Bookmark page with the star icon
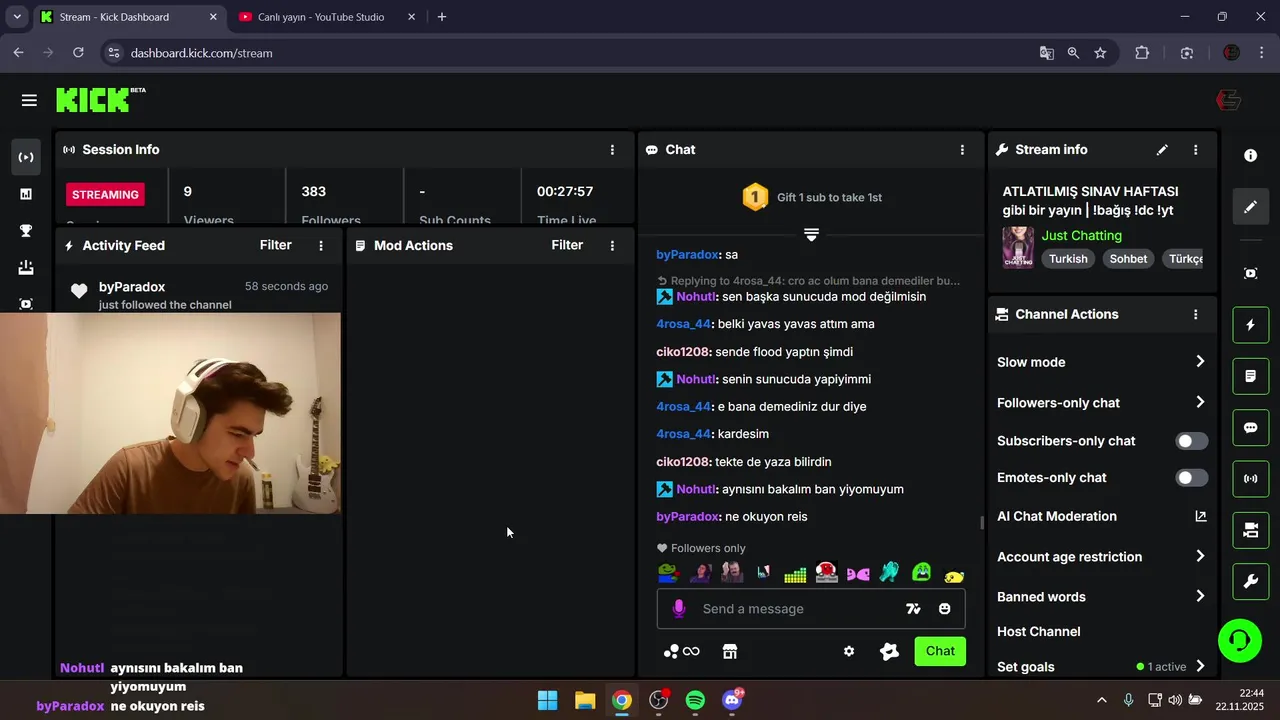Image resolution: width=1280 pixels, height=720 pixels. (1100, 53)
